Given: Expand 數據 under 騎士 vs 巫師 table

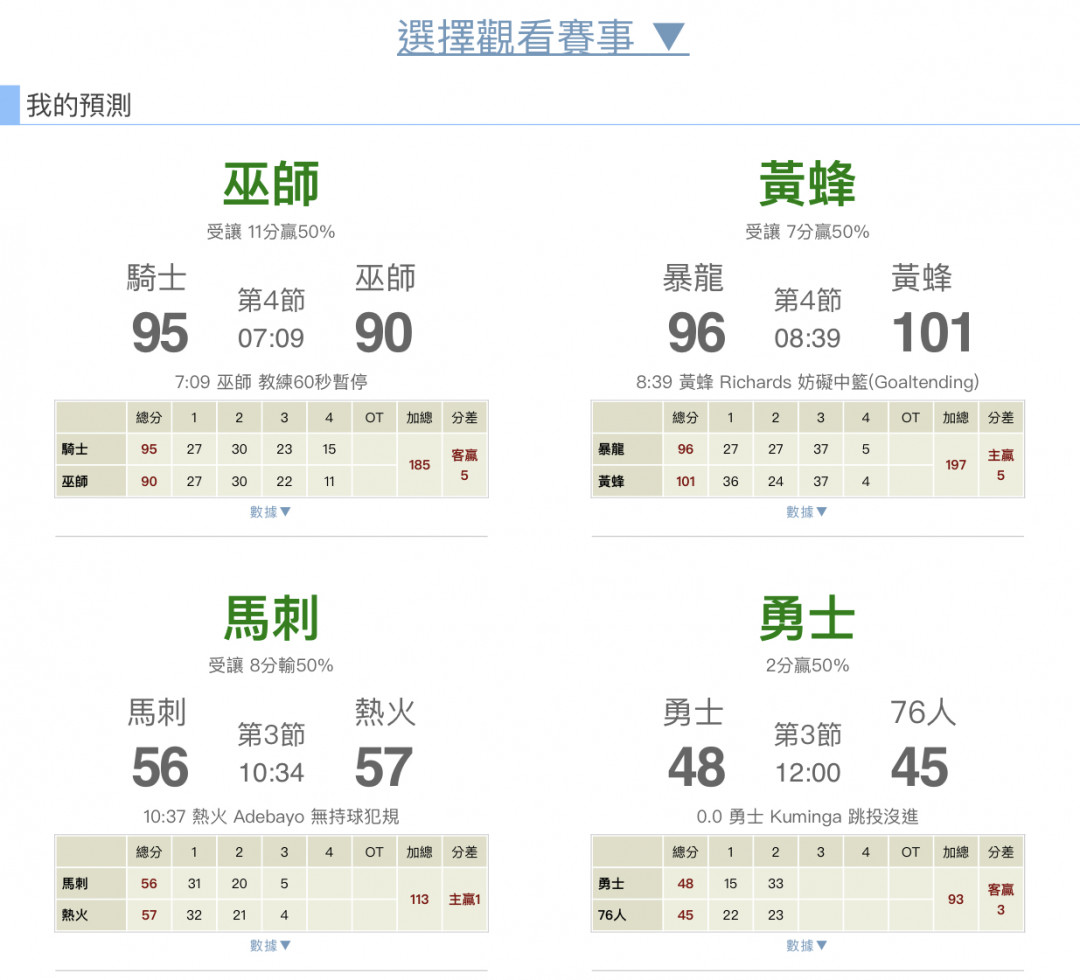Looking at the screenshot, I should point(270,512).
